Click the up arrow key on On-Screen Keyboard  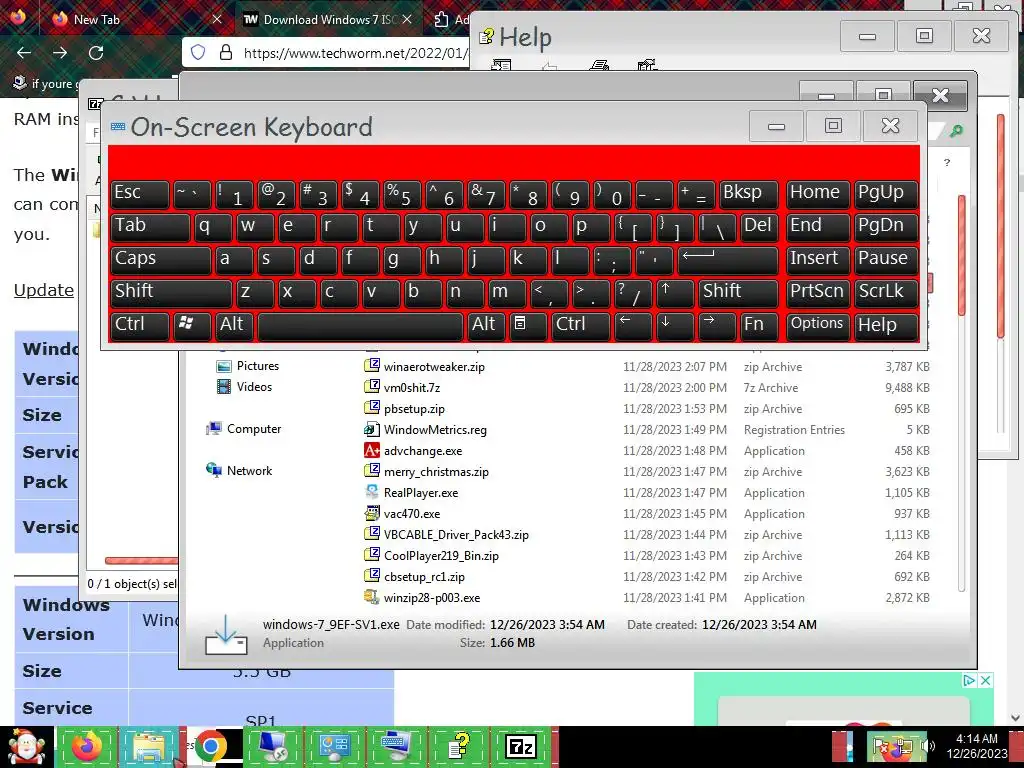pyautogui.click(x=673, y=294)
